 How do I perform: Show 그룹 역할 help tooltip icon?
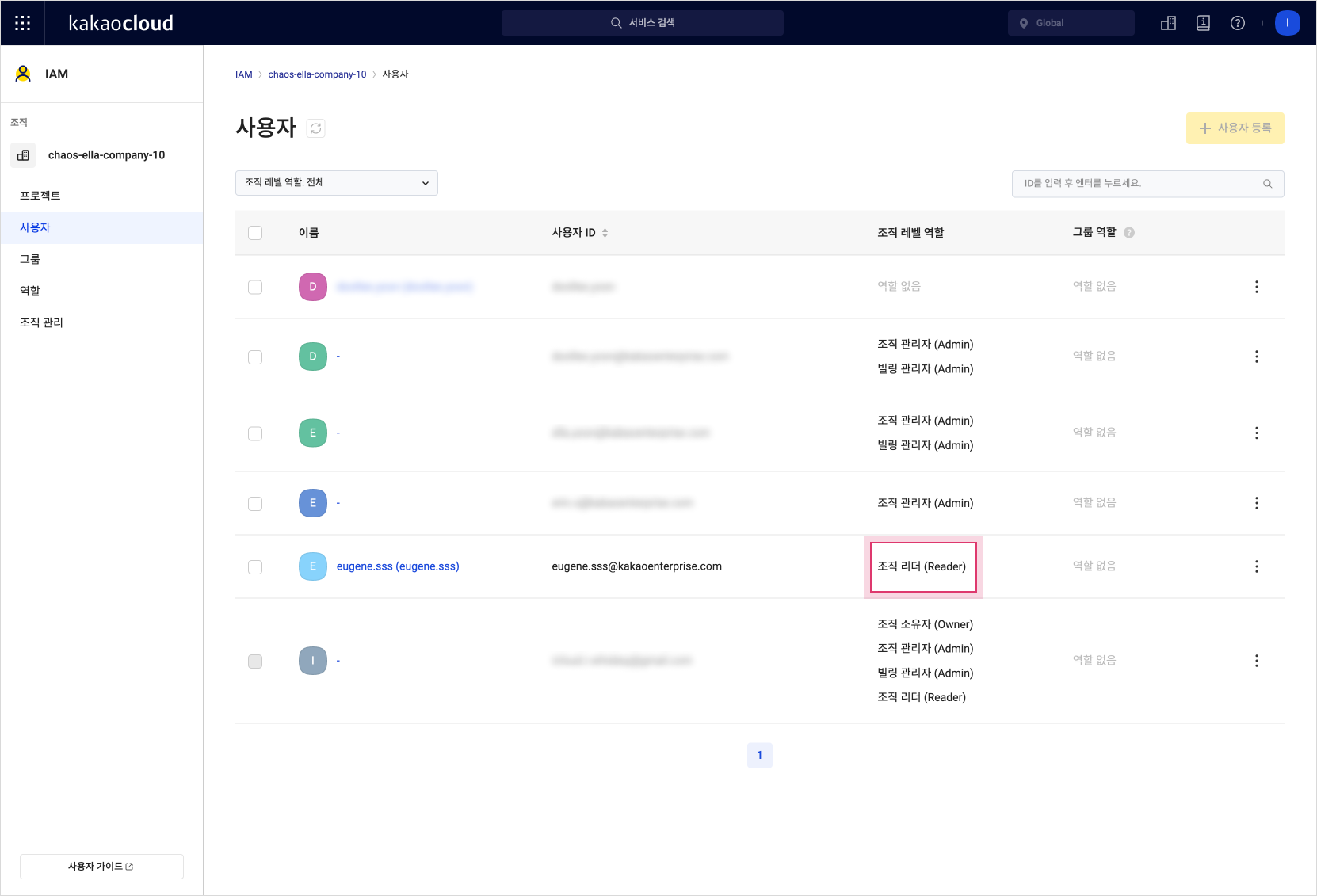pos(1129,233)
